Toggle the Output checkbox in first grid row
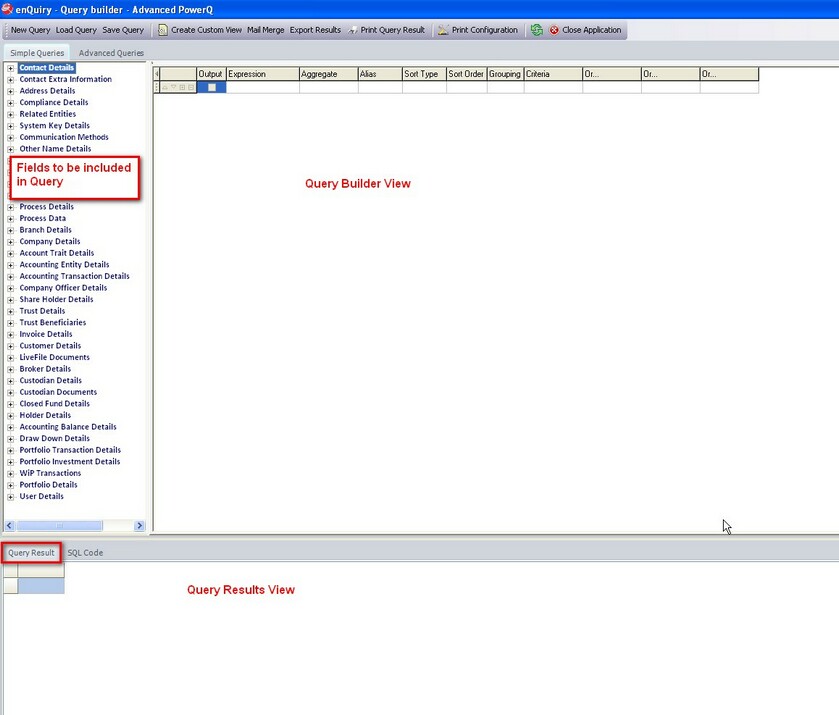Screen dimensions: 839x715 tap(212, 87)
